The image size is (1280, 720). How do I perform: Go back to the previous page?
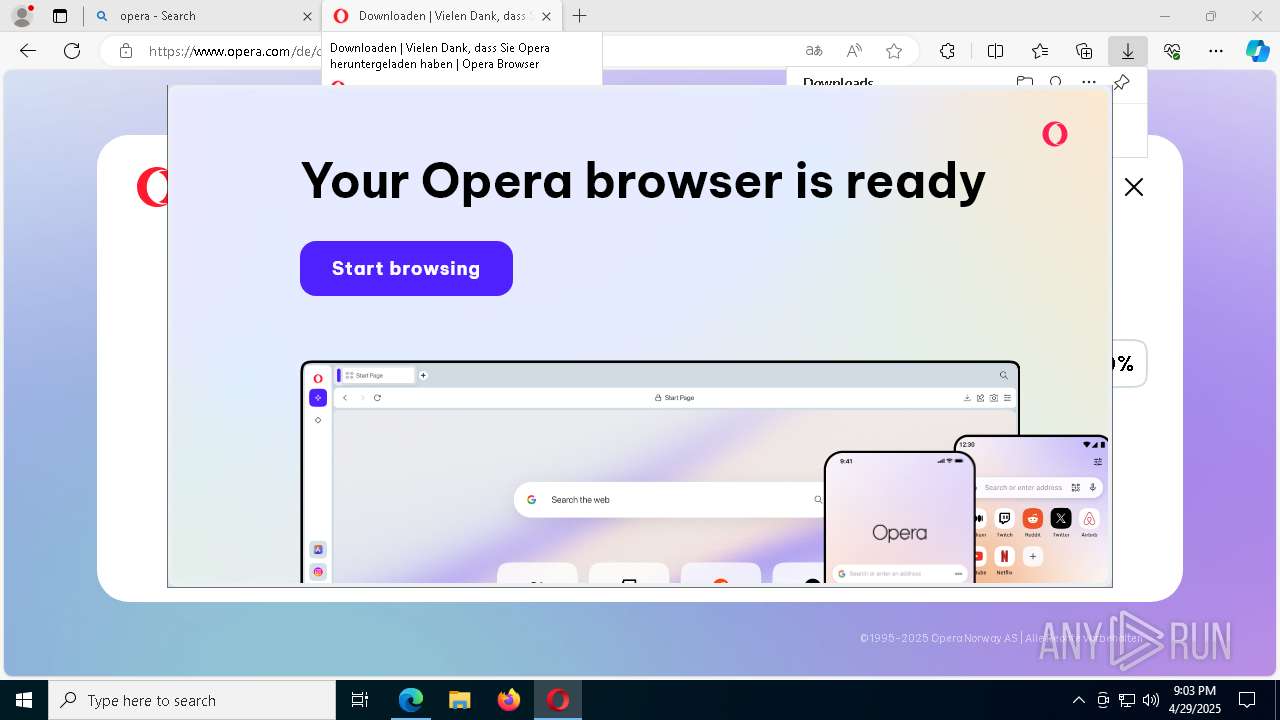[28, 51]
